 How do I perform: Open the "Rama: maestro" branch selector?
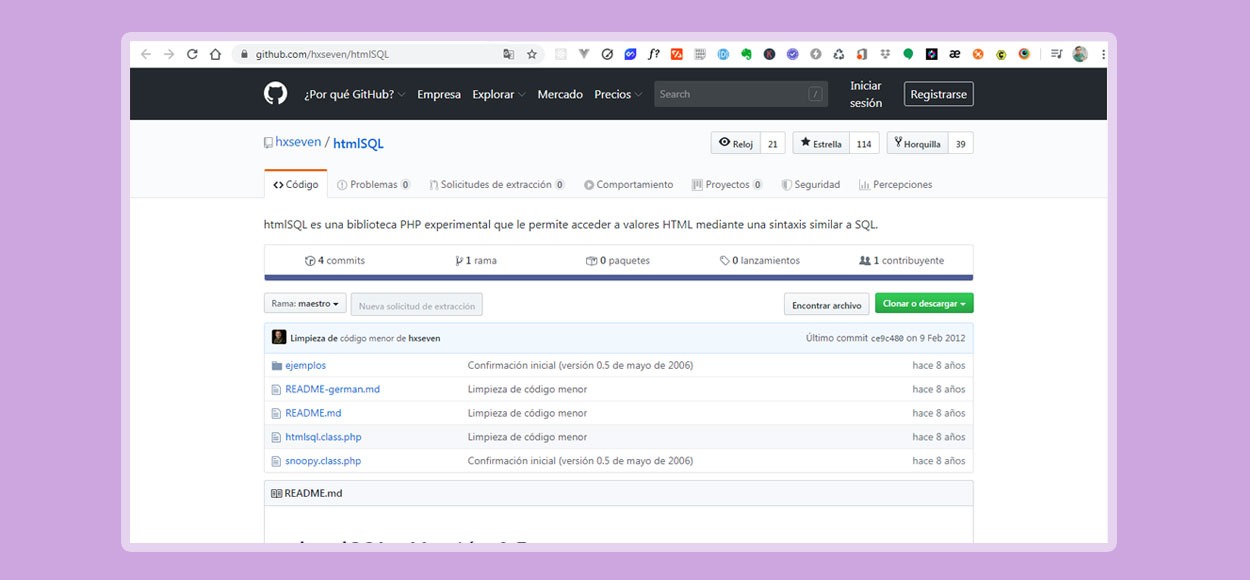pos(306,303)
